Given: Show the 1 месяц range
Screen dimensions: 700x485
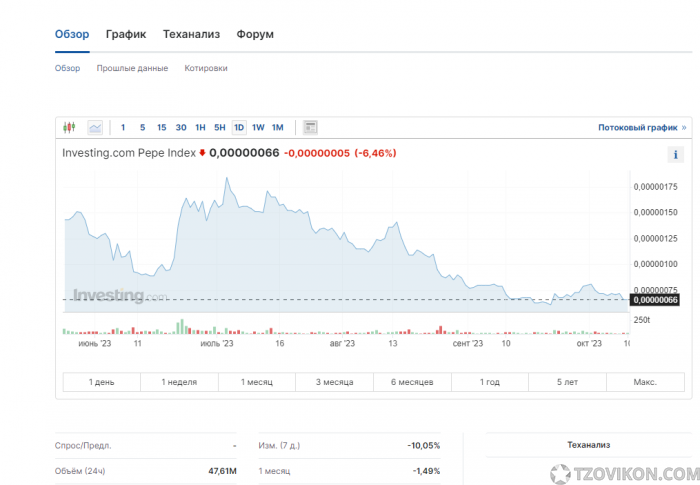Looking at the screenshot, I should [257, 382].
